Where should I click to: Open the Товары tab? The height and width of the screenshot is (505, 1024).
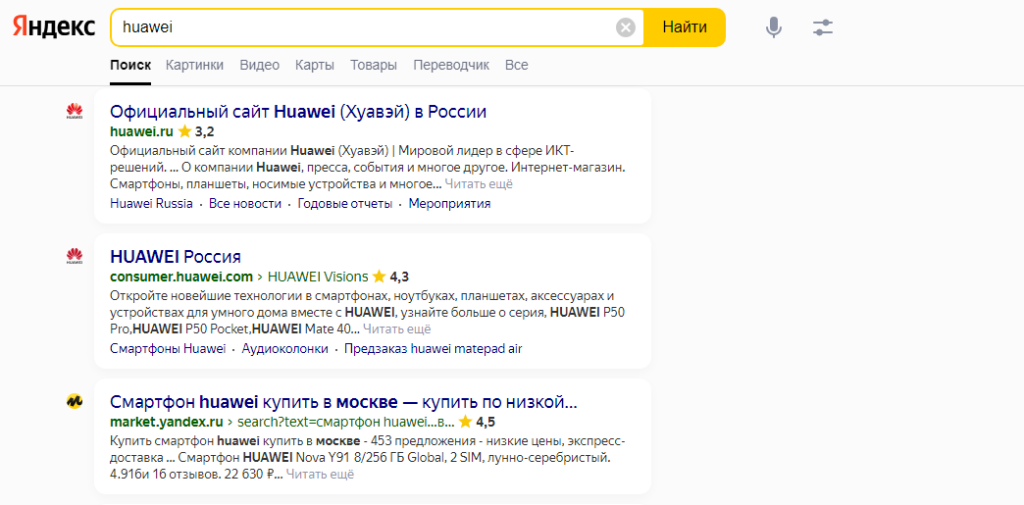(374, 65)
